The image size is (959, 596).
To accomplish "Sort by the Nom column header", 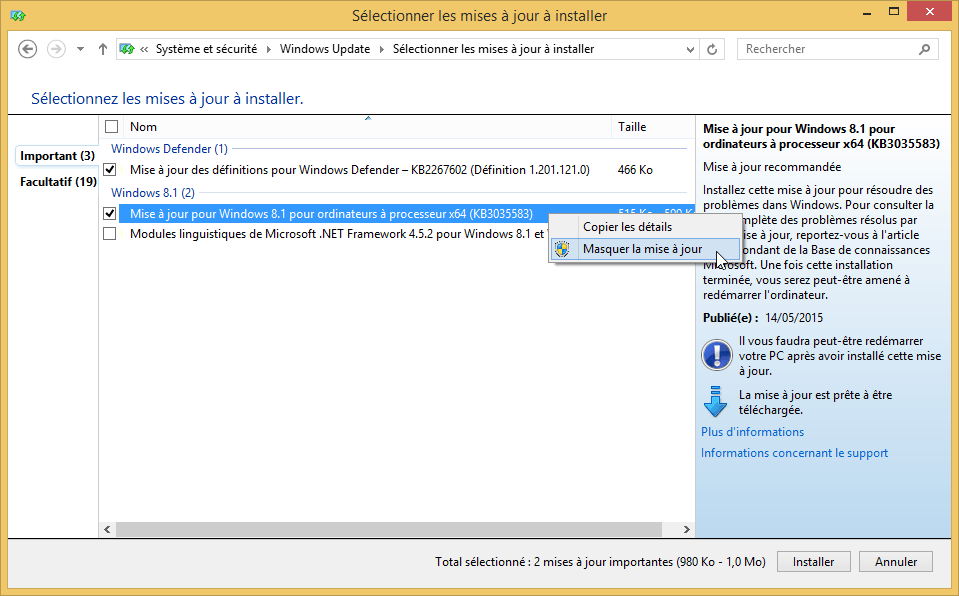I will [367, 127].
